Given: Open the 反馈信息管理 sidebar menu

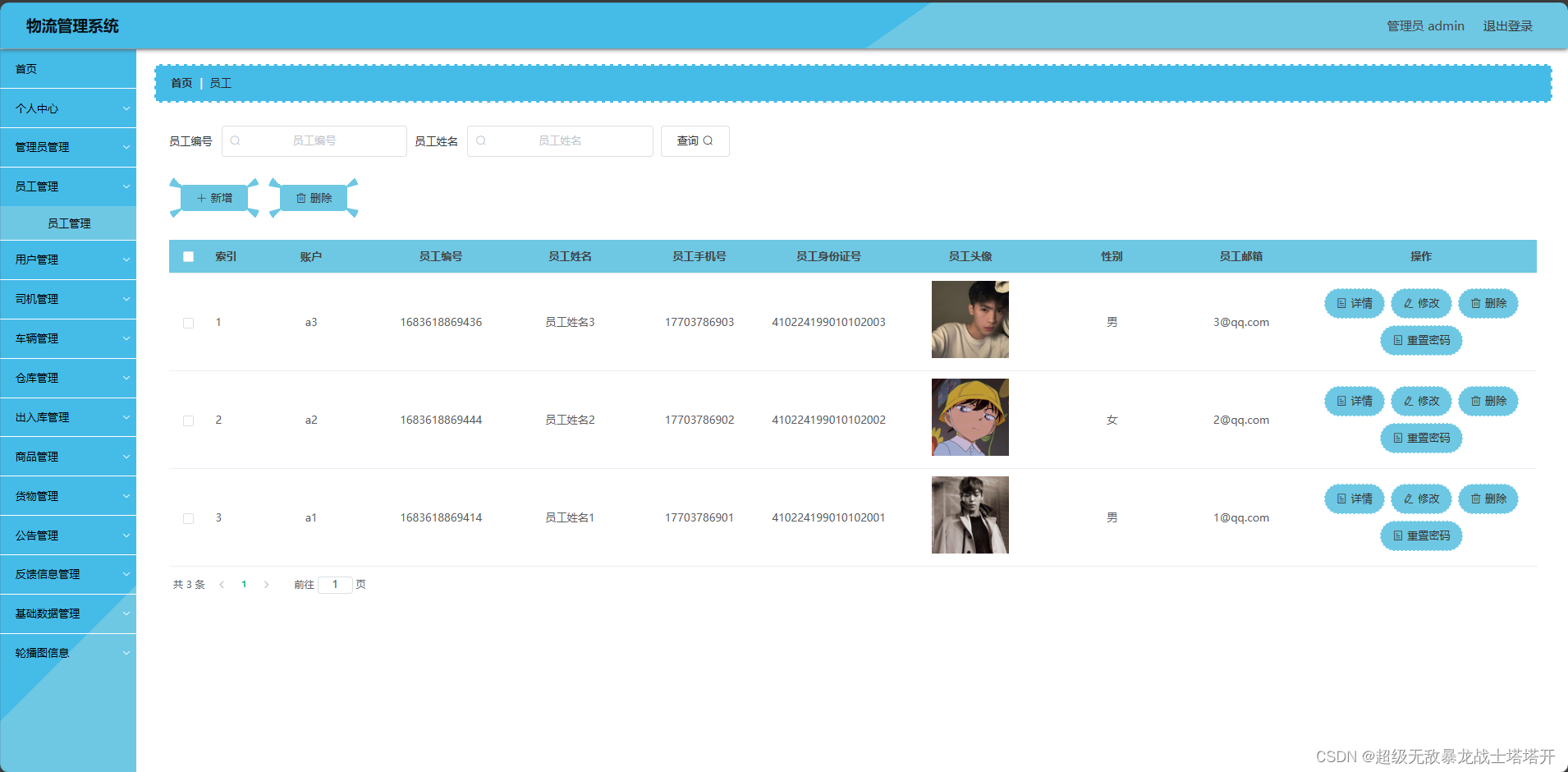Looking at the screenshot, I should [68, 574].
